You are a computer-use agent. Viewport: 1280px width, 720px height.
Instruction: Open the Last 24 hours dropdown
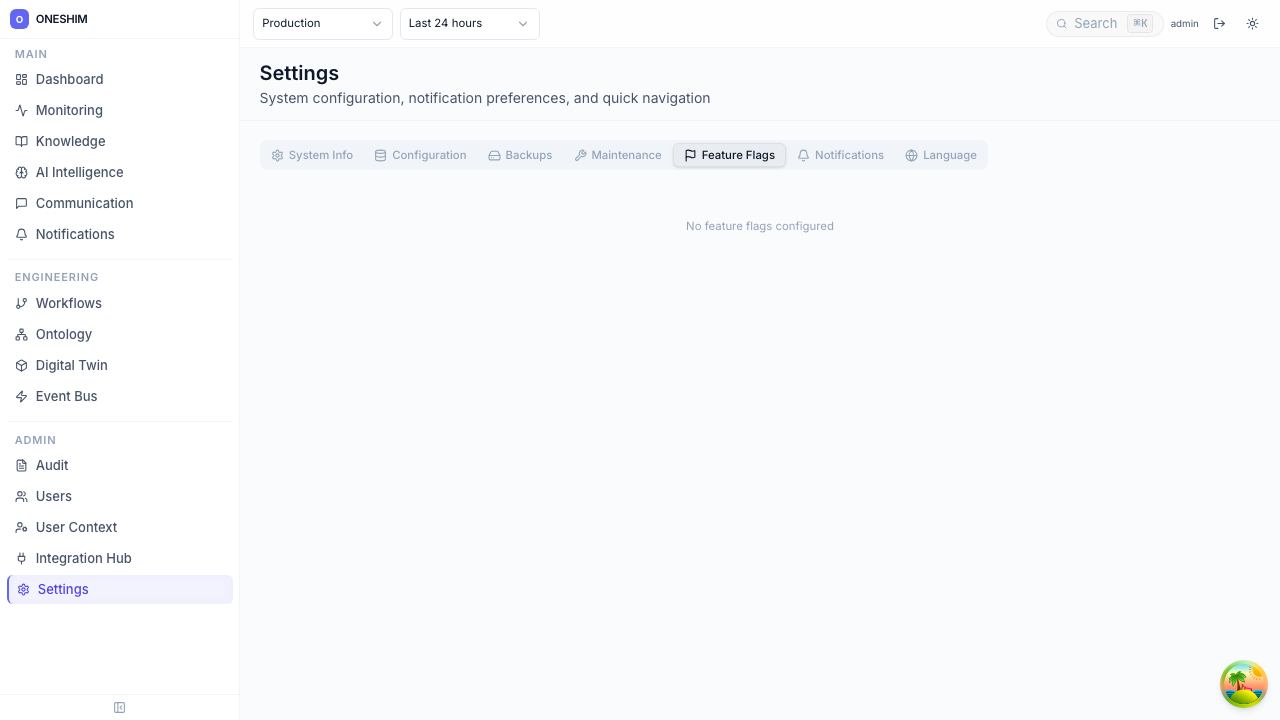(x=469, y=23)
